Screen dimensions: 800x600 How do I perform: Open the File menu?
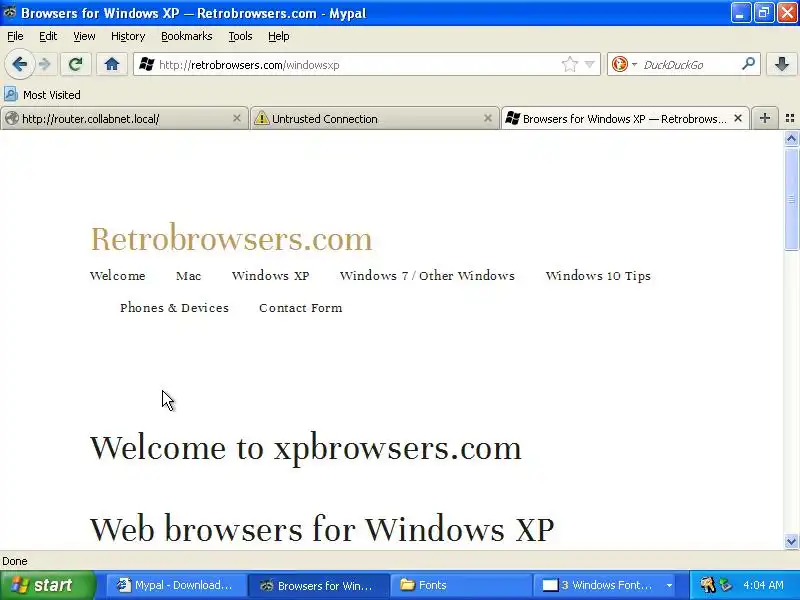tap(15, 36)
